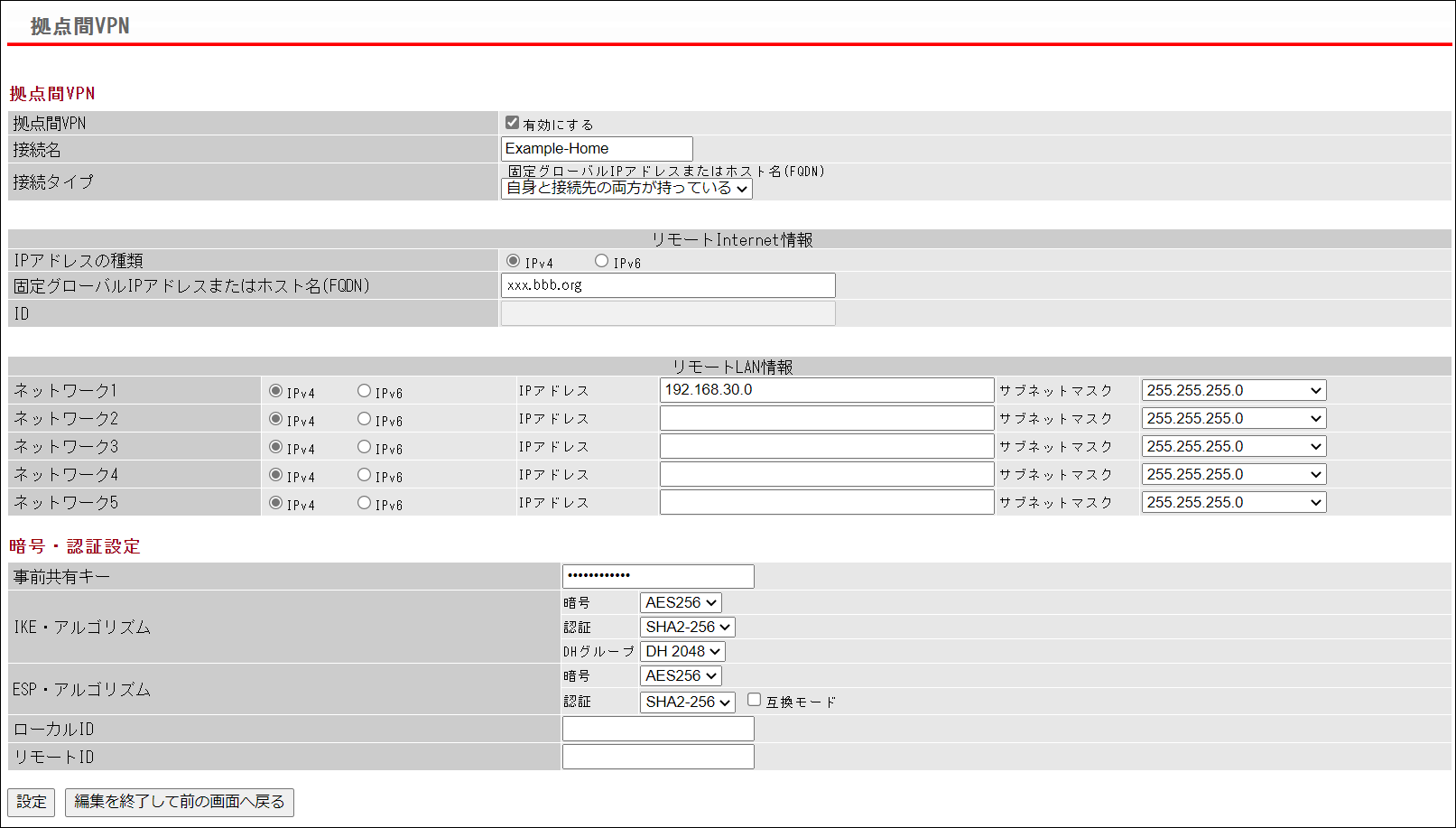Open the DH 2048 group dropdown

(682, 651)
